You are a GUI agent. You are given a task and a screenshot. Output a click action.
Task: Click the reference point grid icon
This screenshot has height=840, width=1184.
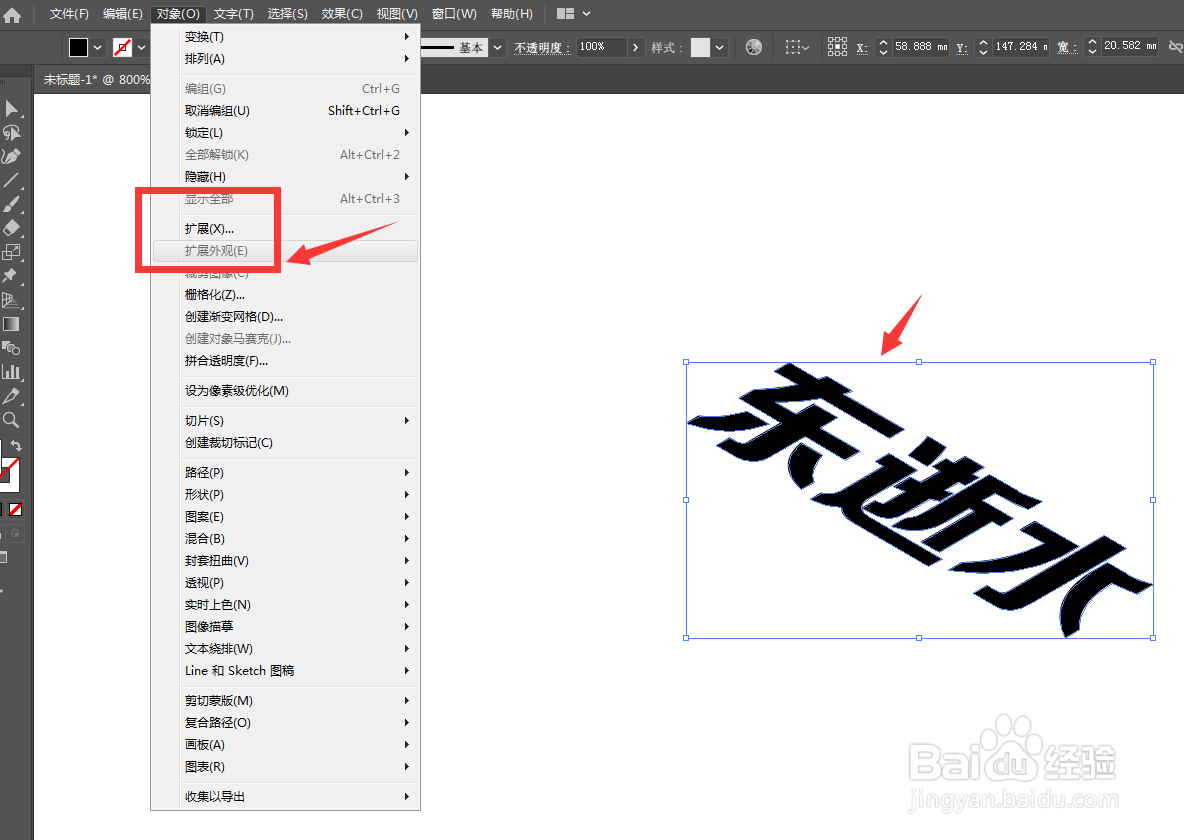837,47
